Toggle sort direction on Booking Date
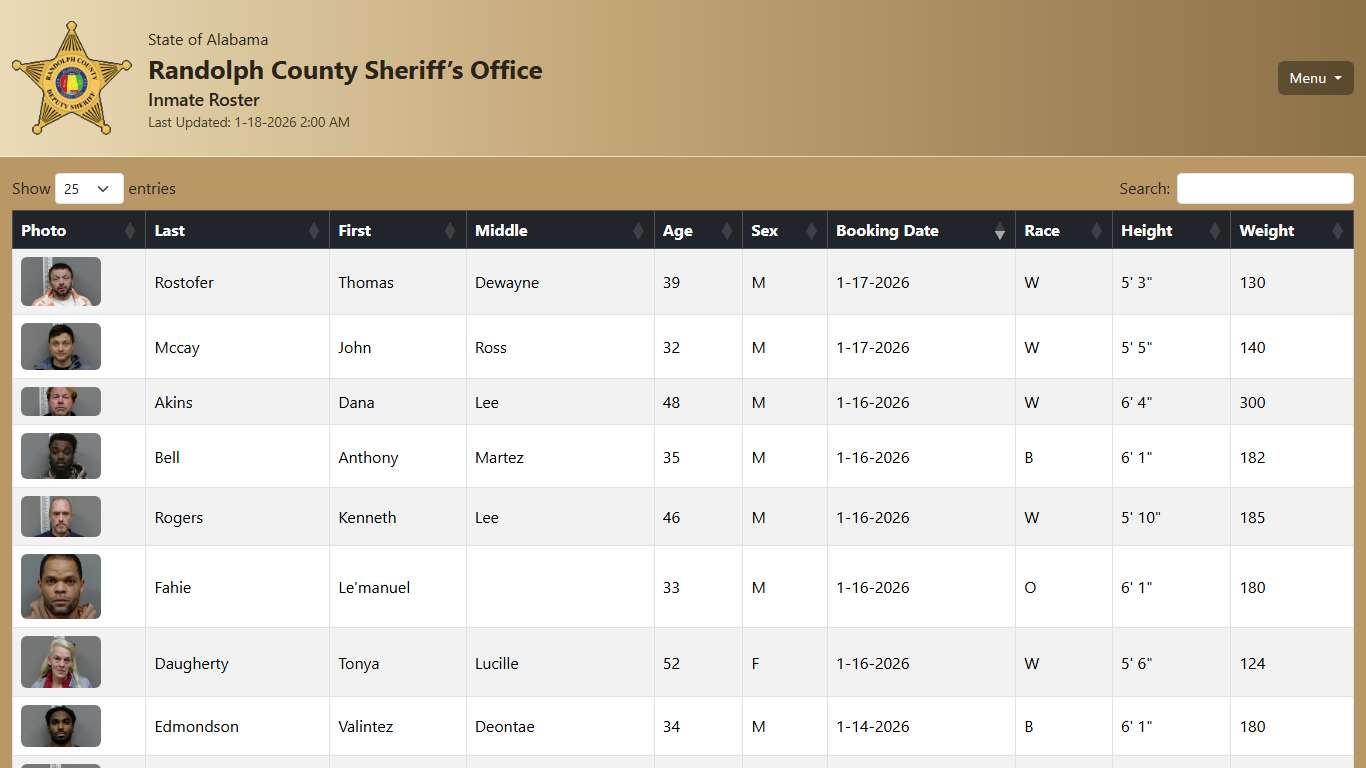This screenshot has height=768, width=1366. point(1000,230)
